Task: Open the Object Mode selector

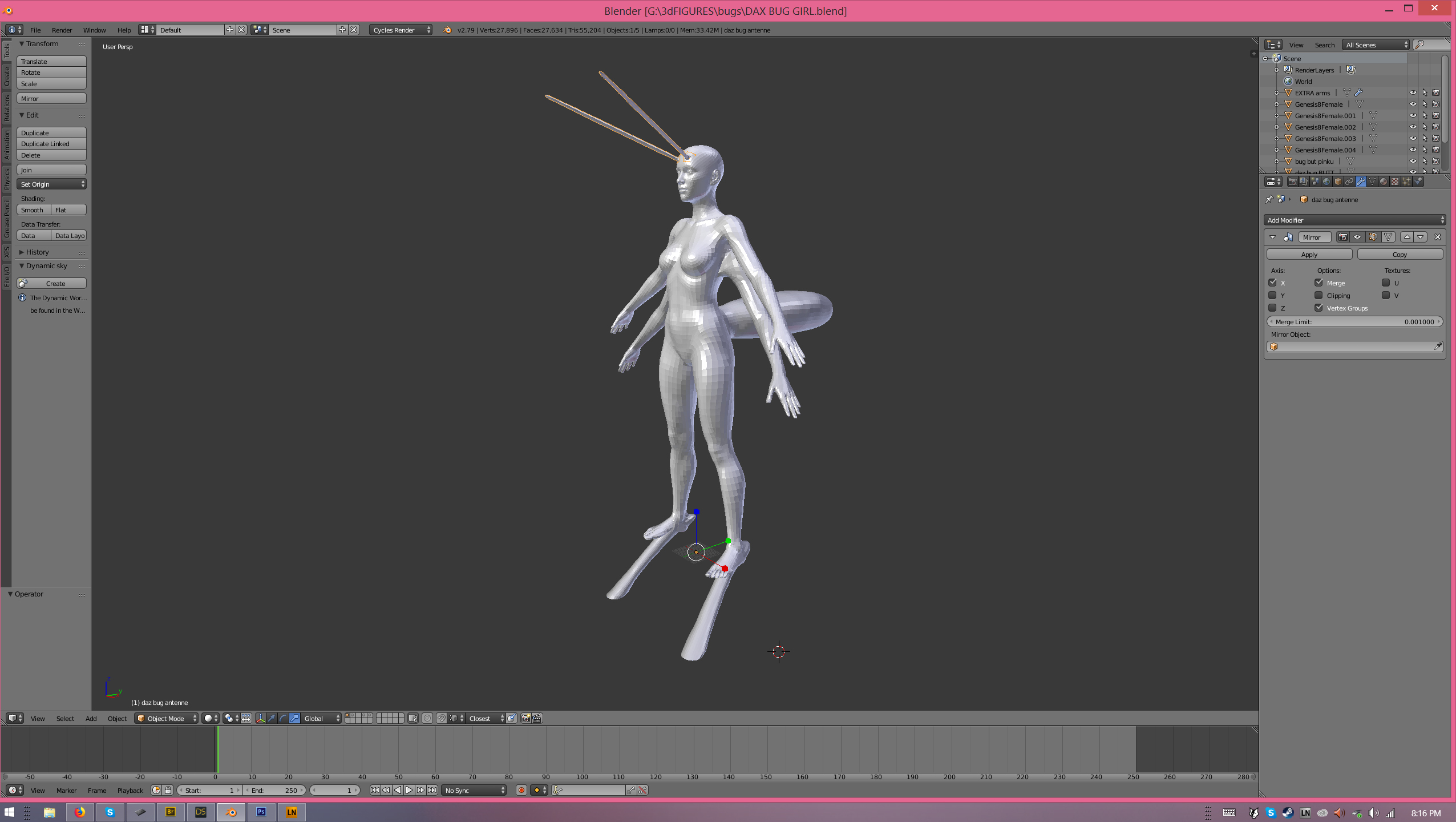Action: (166, 718)
